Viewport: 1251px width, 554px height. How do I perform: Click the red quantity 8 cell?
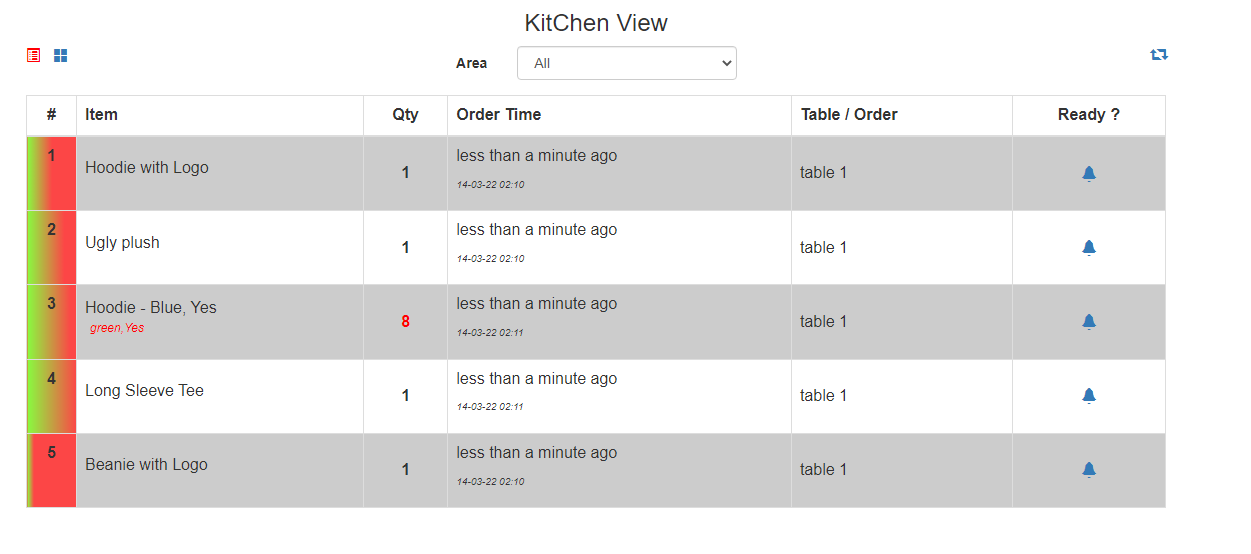(405, 322)
